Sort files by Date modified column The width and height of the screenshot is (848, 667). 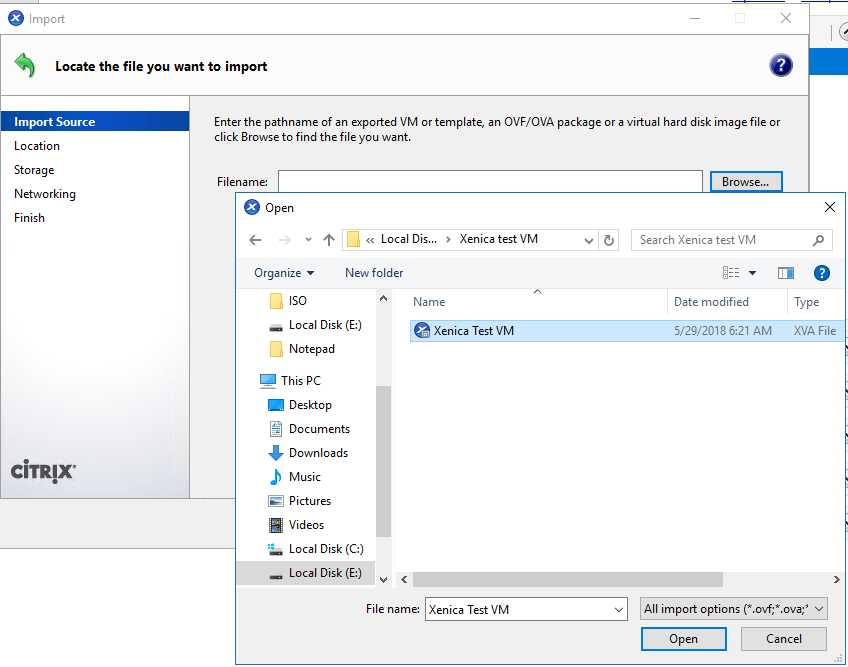(711, 302)
